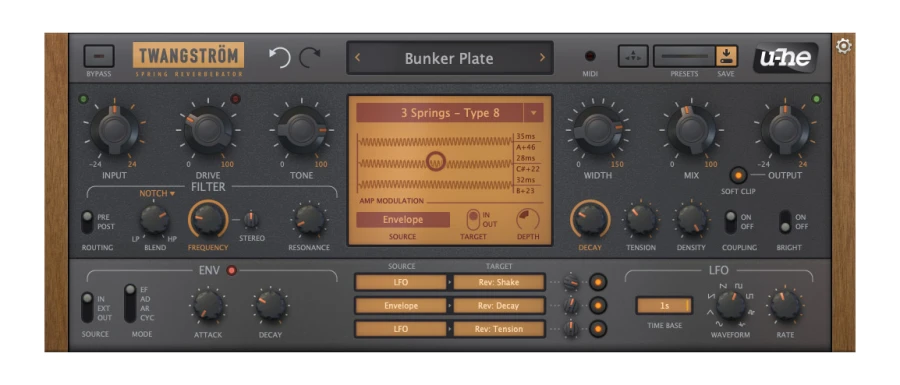The image size is (900, 385).
Task: Toggle the Coupling On/Off switch
Action: tap(731, 222)
